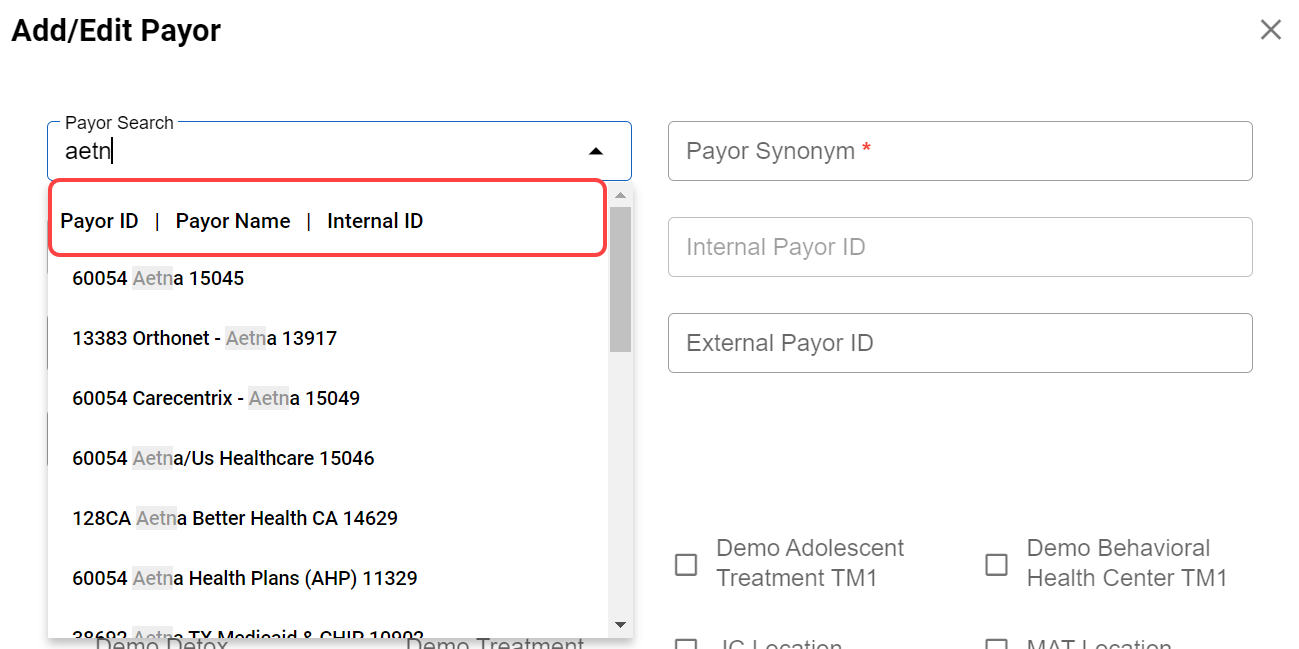Click the Payor Search text field

coord(320,152)
